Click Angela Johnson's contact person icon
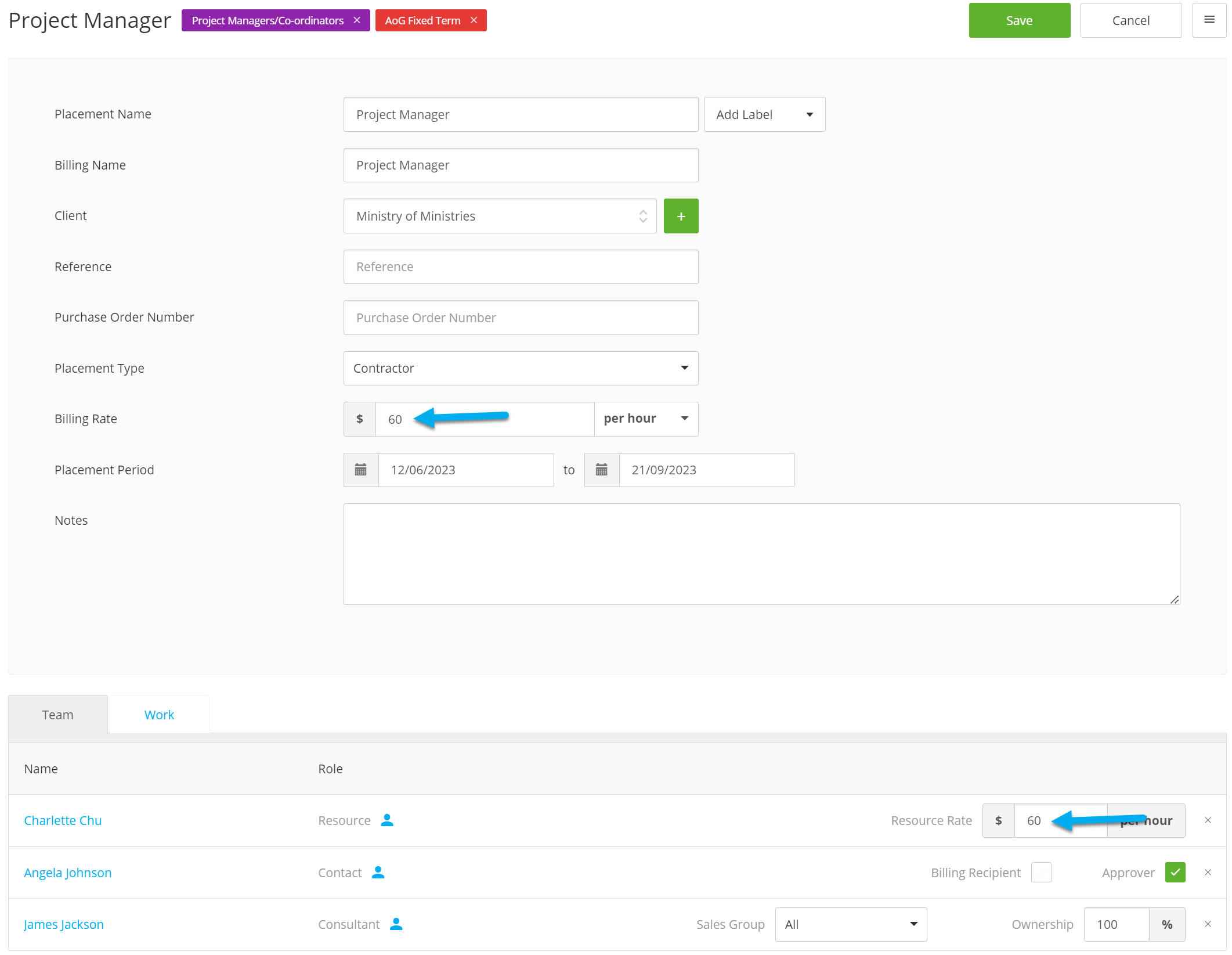Screen dimensions: 1232x955 click(378, 872)
